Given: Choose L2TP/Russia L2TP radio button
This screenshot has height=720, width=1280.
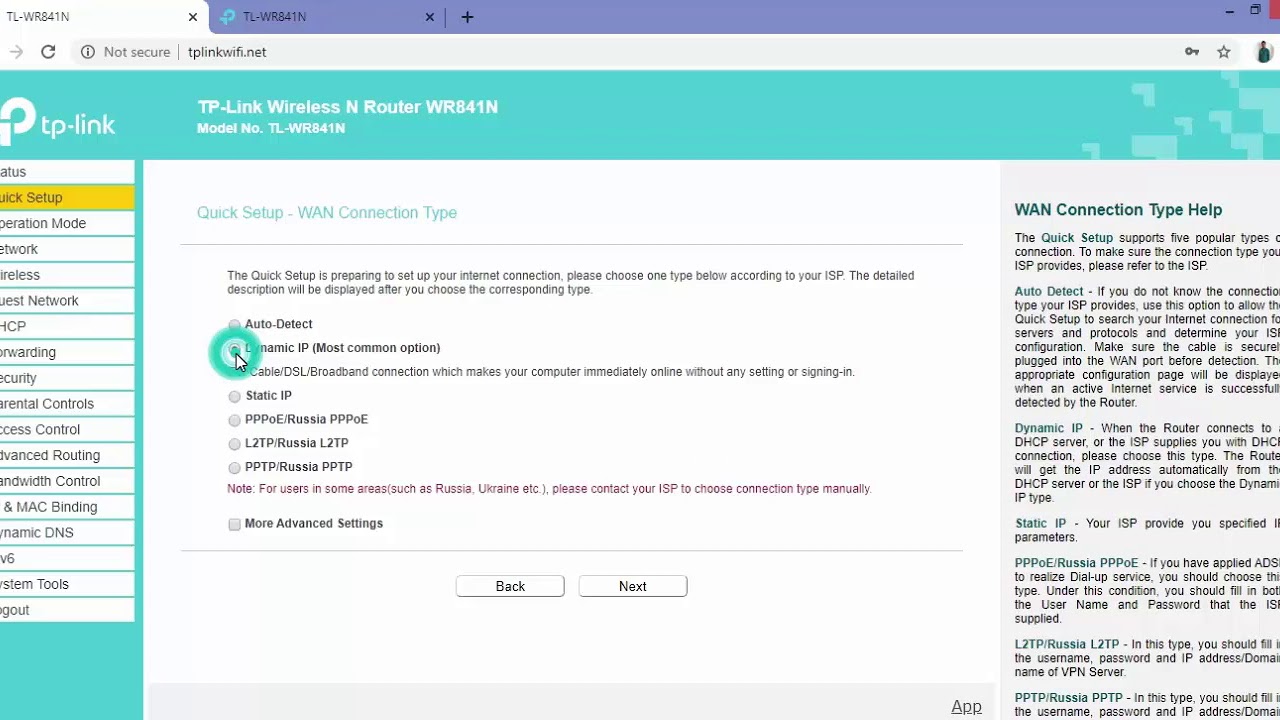Looking at the screenshot, I should click(x=234, y=444).
